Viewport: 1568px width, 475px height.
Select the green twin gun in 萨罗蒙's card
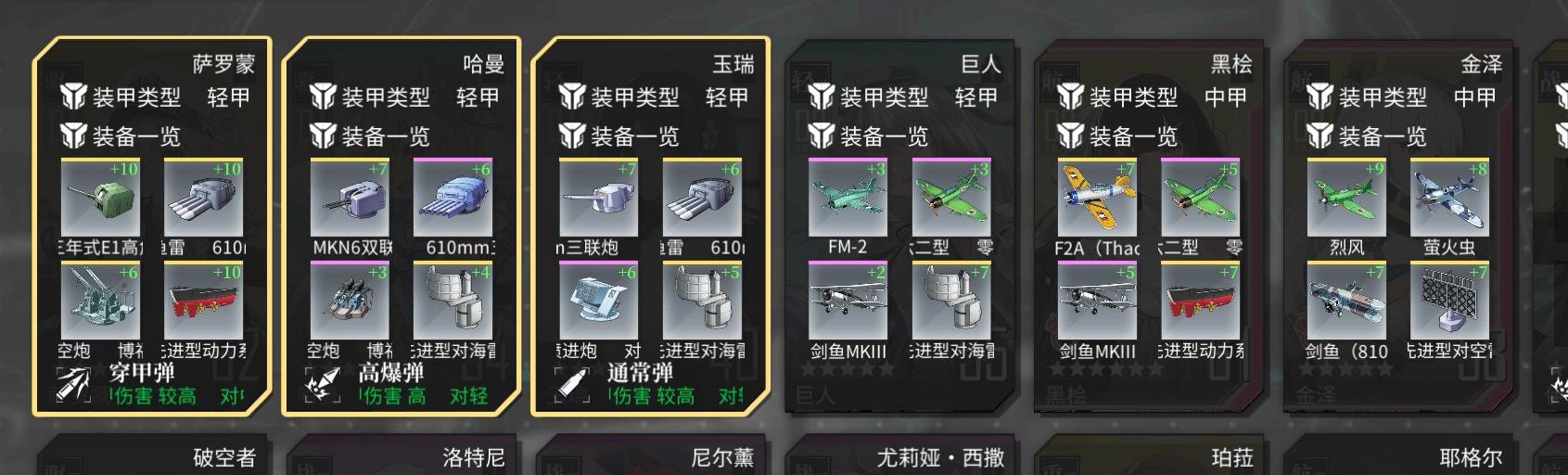[100, 198]
